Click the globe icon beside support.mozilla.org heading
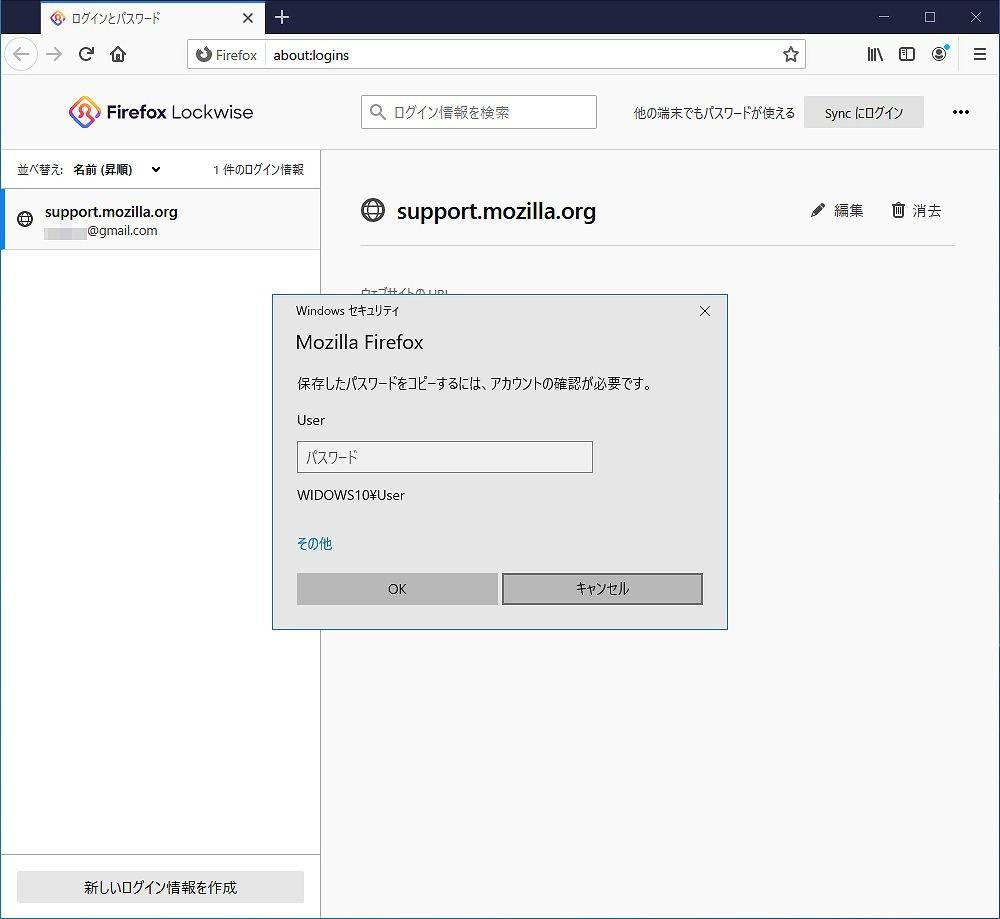Viewport: 1000px width, 919px height. 373,210
